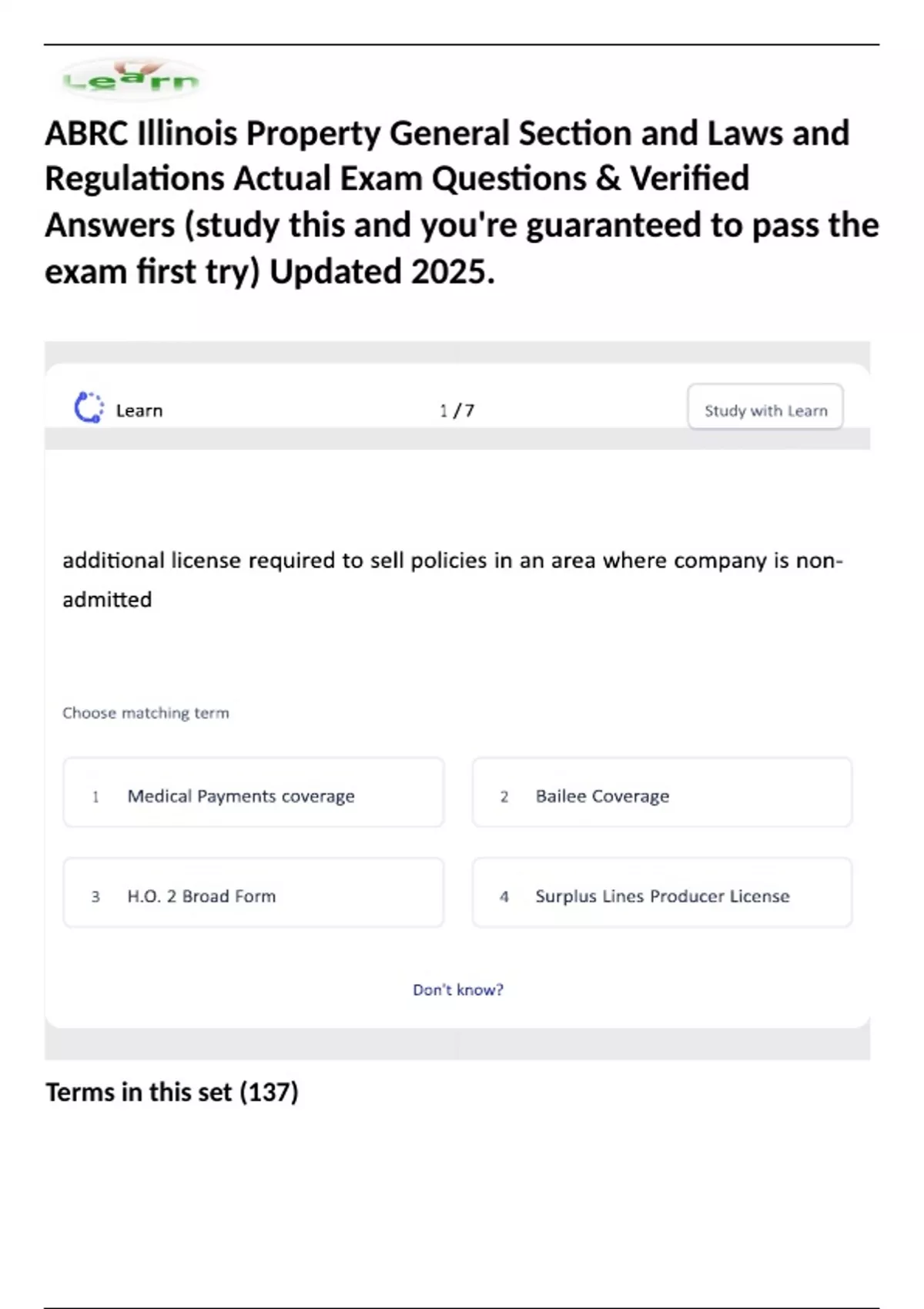This screenshot has width=924, height=1309.
Task: Click the number 1 answer badge
Action: pos(95,796)
